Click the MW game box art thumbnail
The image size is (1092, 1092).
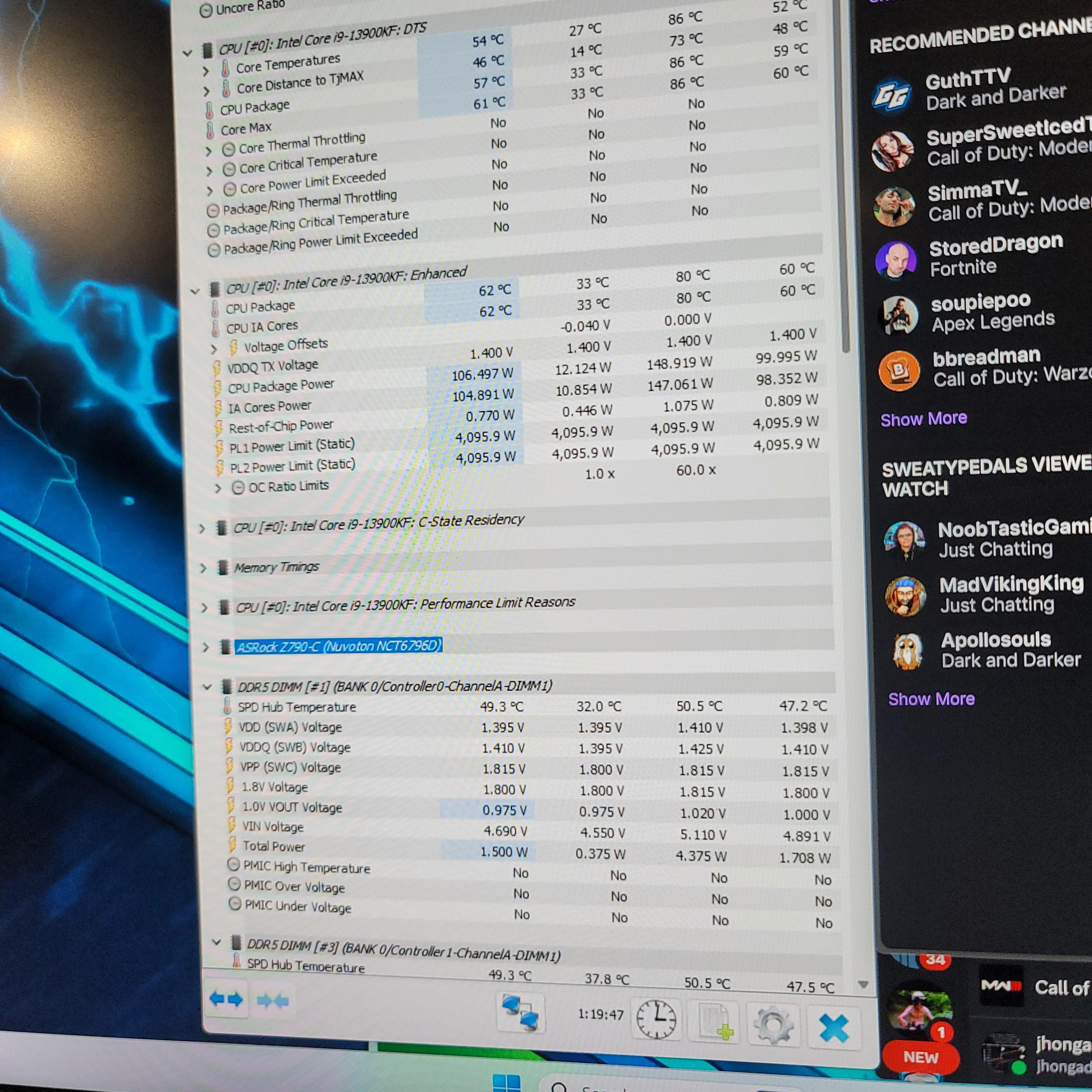point(1001,986)
